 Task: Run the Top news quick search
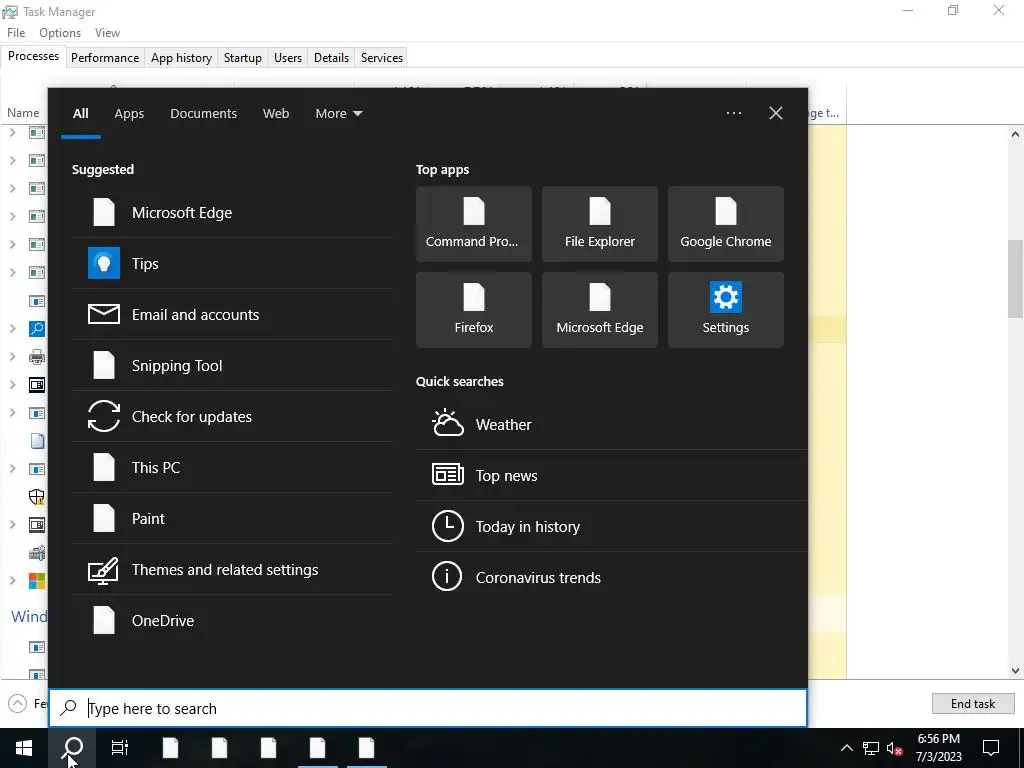point(611,475)
